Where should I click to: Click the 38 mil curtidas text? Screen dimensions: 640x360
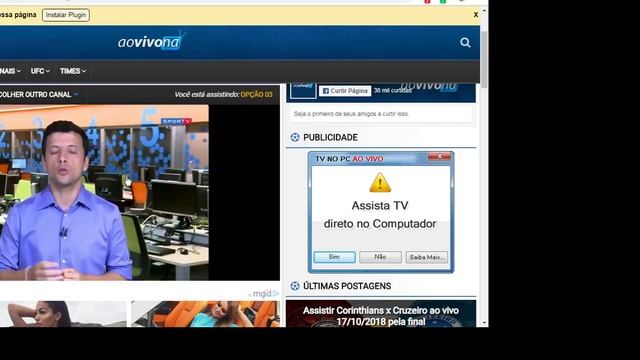pos(393,90)
